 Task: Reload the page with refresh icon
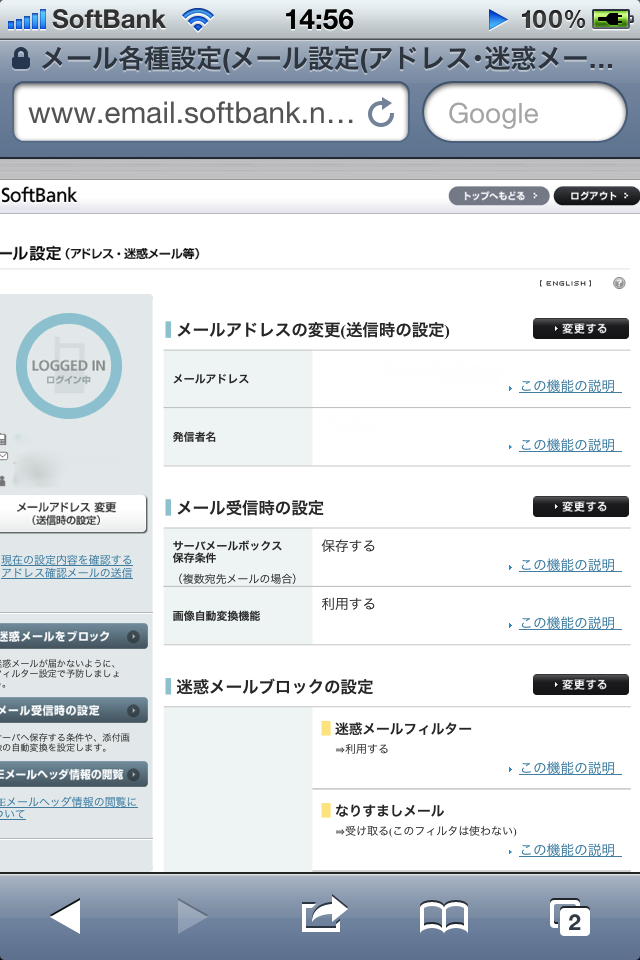tap(380, 113)
